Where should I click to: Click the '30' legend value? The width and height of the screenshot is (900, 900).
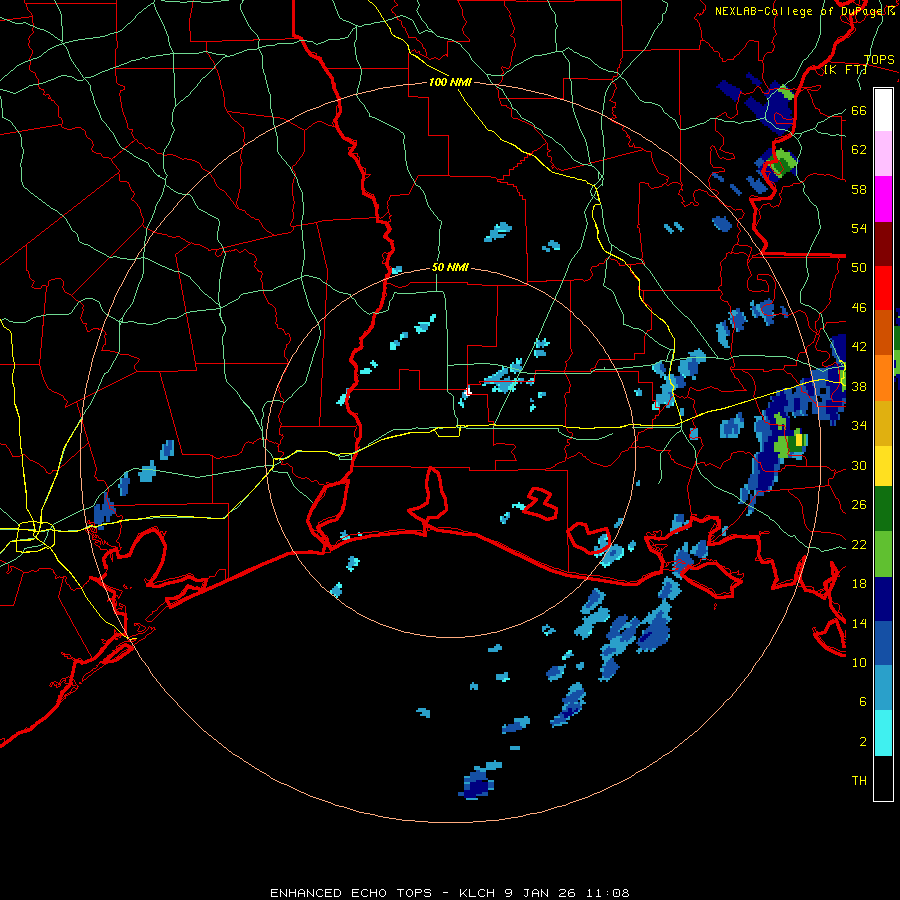859,465
